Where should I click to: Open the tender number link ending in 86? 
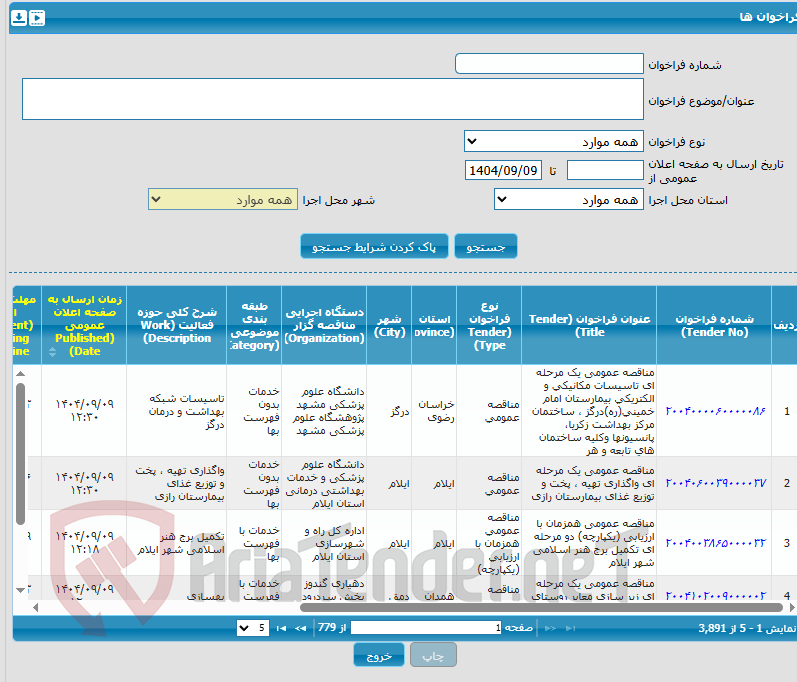tap(716, 411)
